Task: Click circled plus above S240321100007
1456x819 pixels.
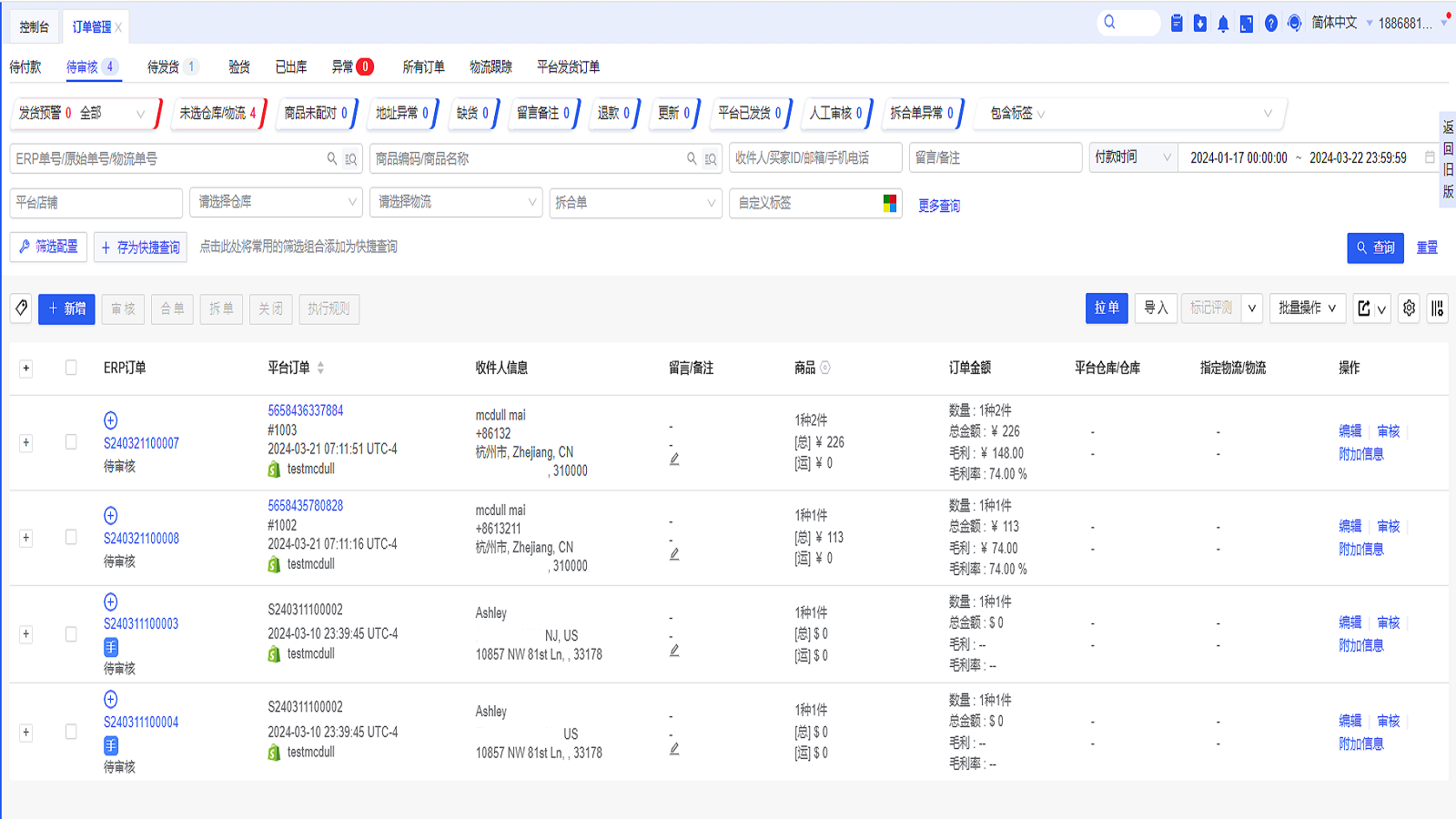Action: 110,420
